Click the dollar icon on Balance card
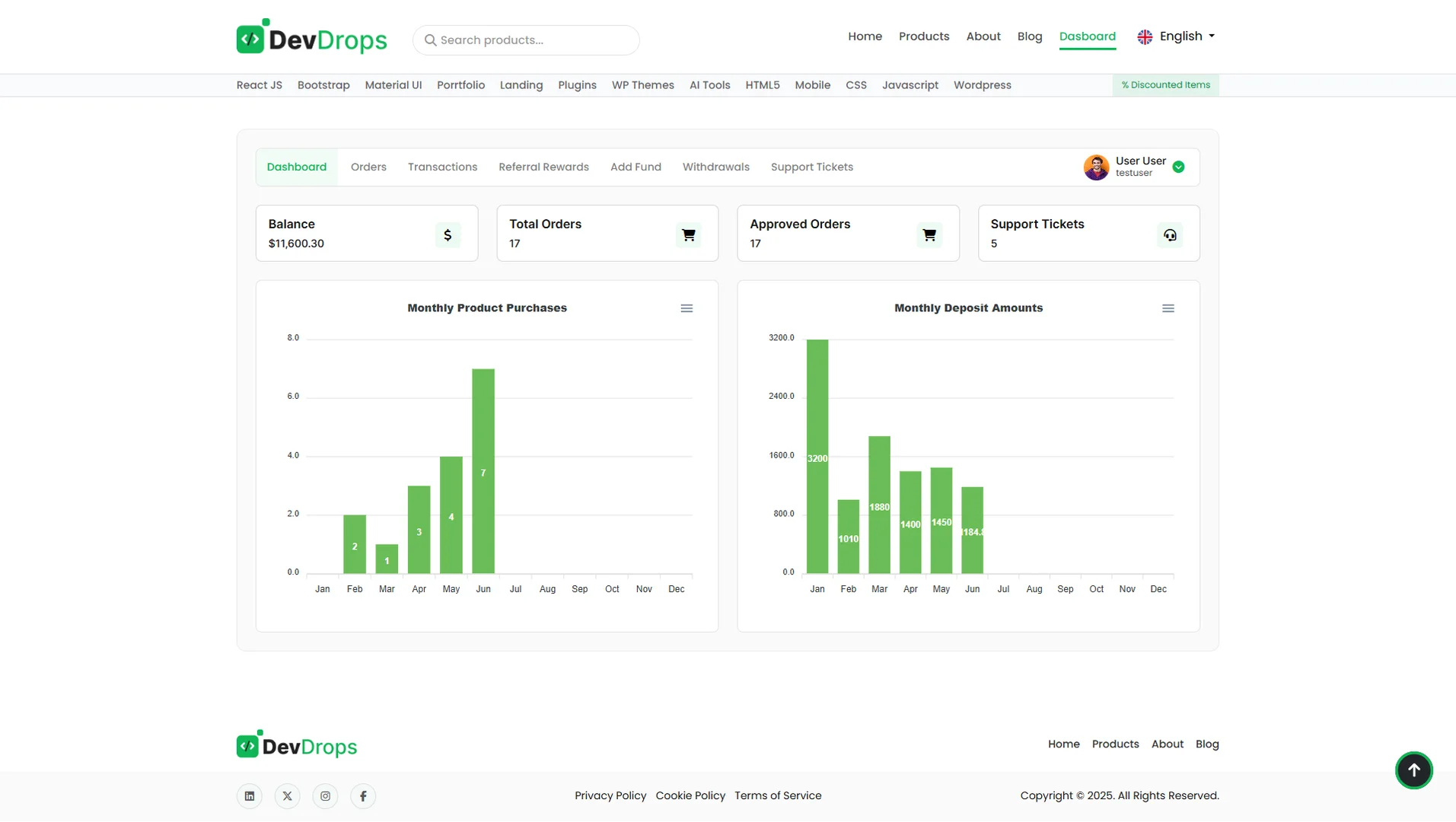 click(448, 235)
